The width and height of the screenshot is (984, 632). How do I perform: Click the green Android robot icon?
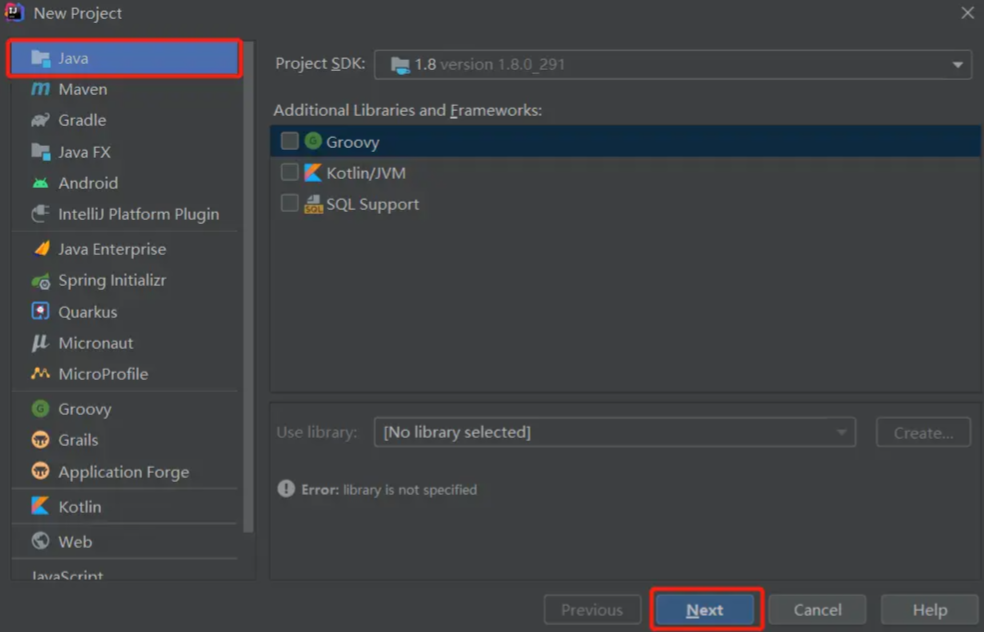[x=40, y=183]
